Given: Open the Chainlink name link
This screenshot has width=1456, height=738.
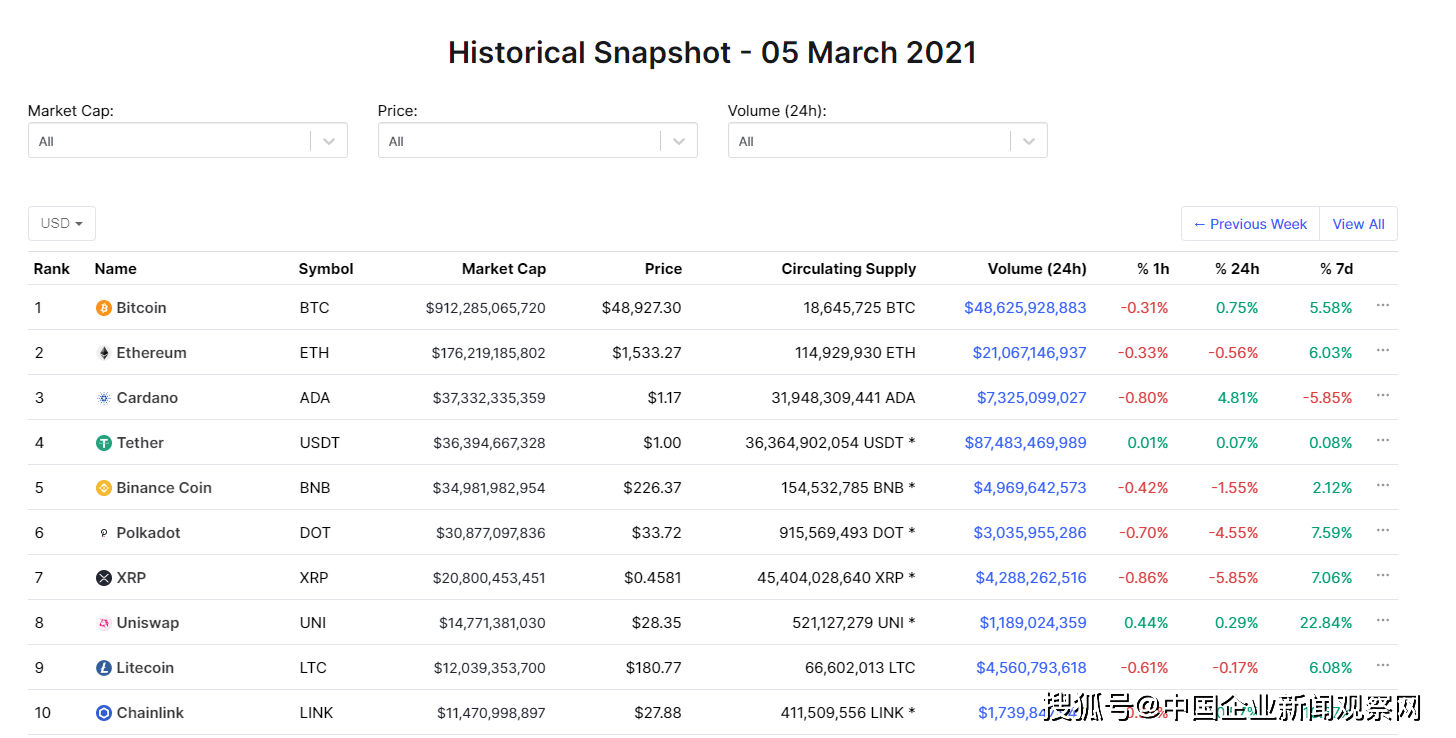Looking at the screenshot, I should click(150, 713).
